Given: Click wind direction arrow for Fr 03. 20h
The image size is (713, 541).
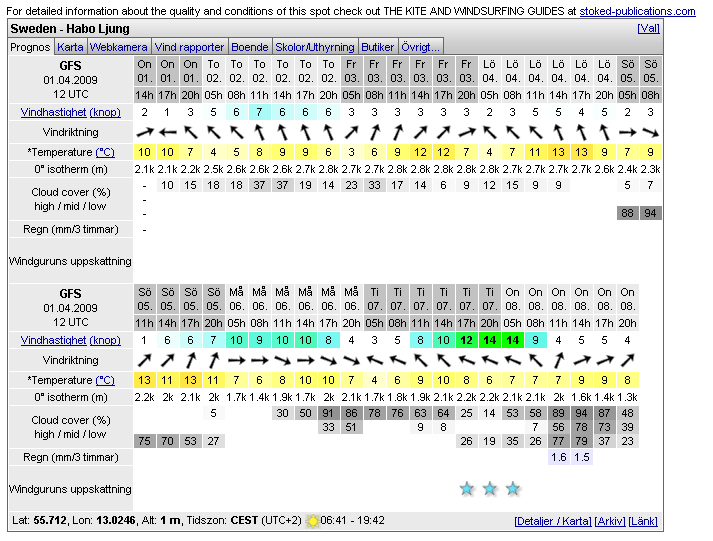Looking at the screenshot, I should pos(467,132).
